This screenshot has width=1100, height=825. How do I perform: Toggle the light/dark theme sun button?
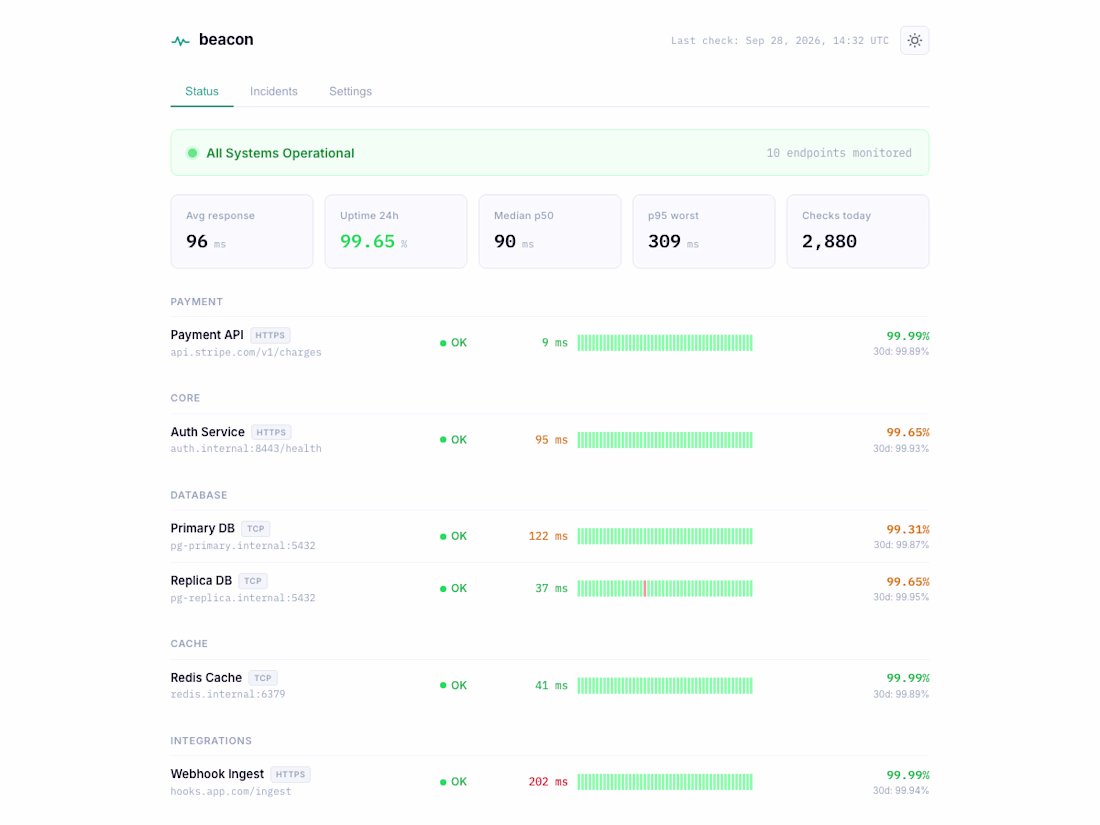[914, 41]
